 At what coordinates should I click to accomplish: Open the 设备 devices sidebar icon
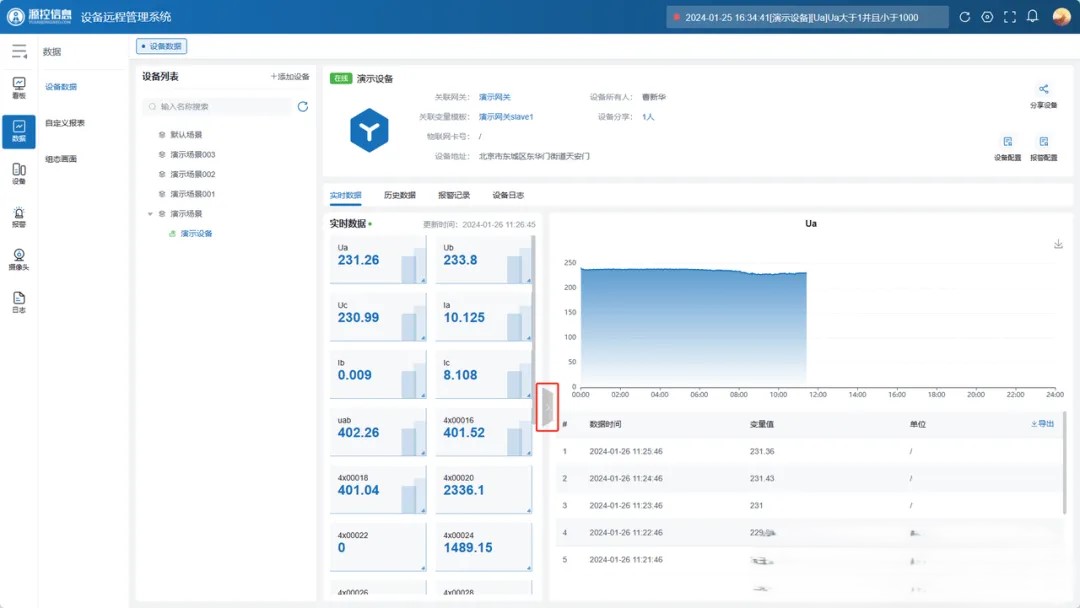[19, 174]
